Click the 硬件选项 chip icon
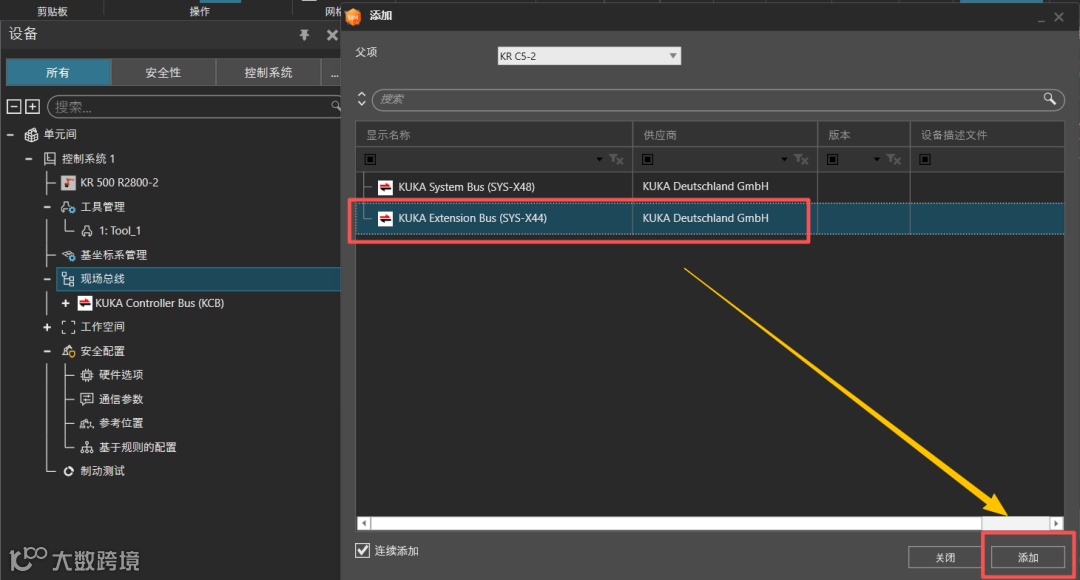 87,375
